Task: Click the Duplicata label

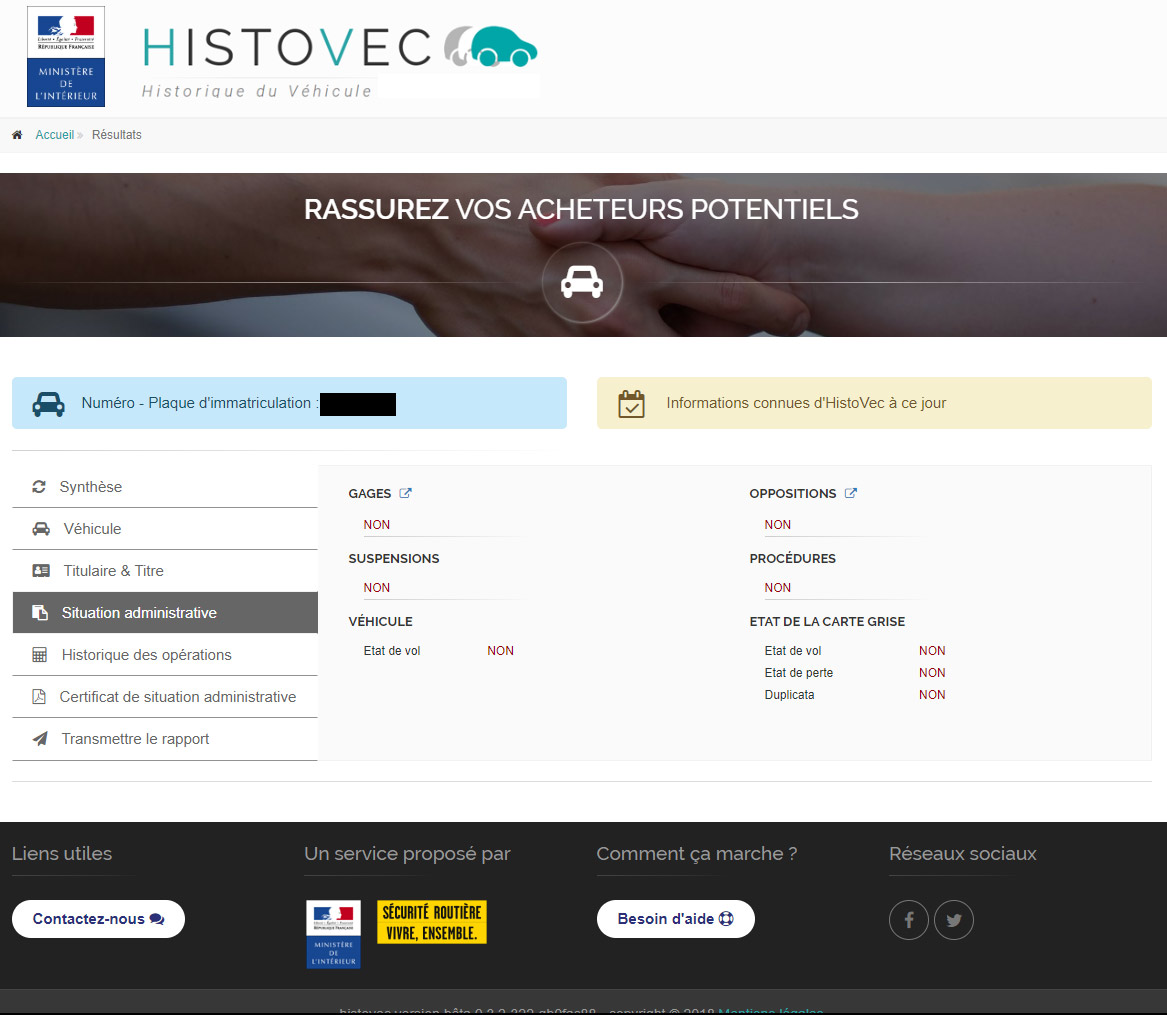Action: 789,695
